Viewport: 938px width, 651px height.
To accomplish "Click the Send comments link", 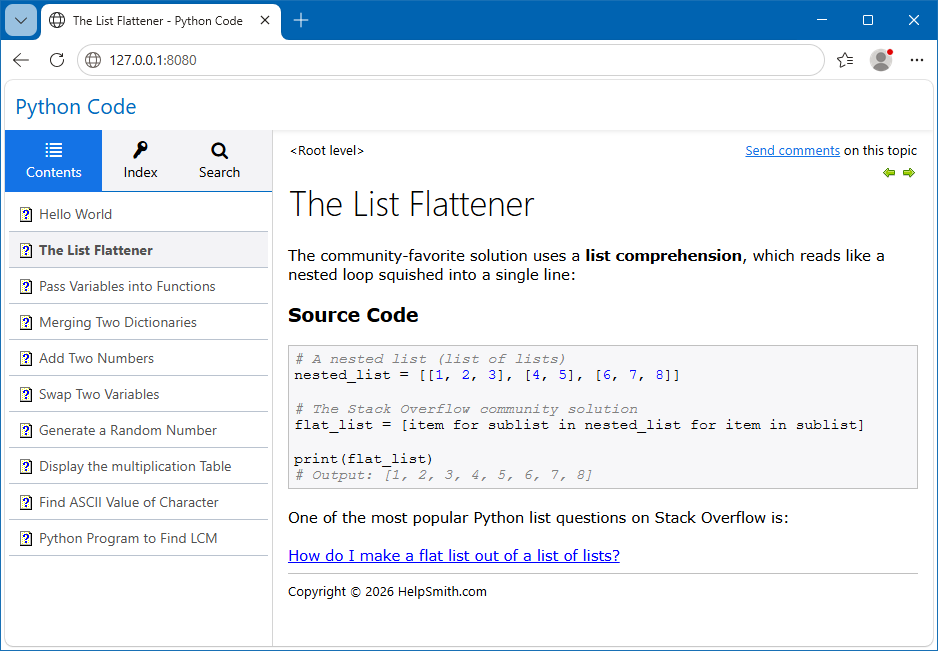I will click(x=792, y=151).
